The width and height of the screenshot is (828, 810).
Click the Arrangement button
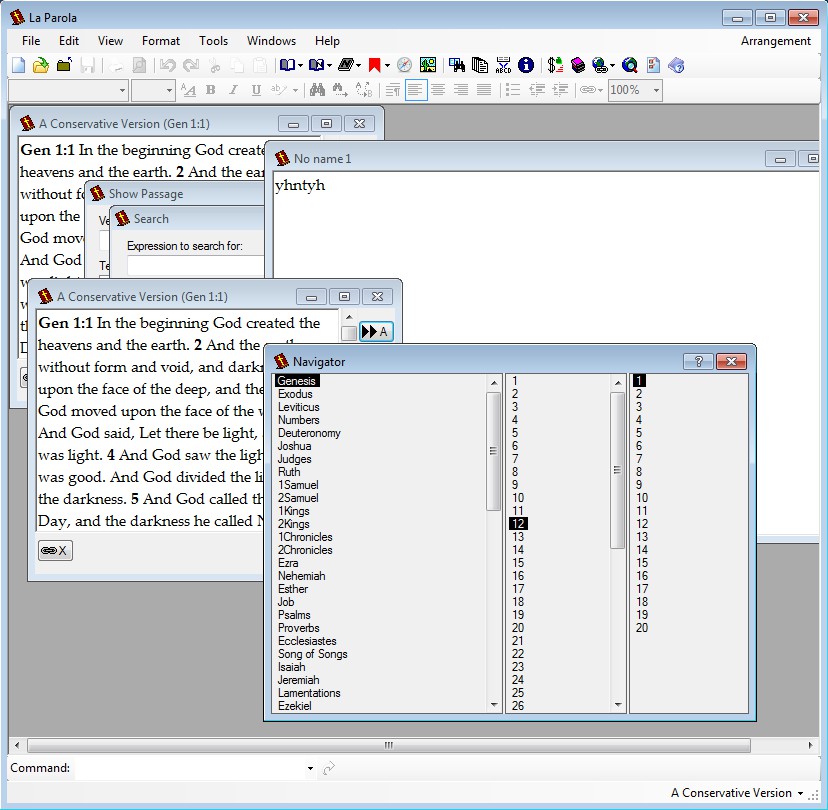(775, 41)
